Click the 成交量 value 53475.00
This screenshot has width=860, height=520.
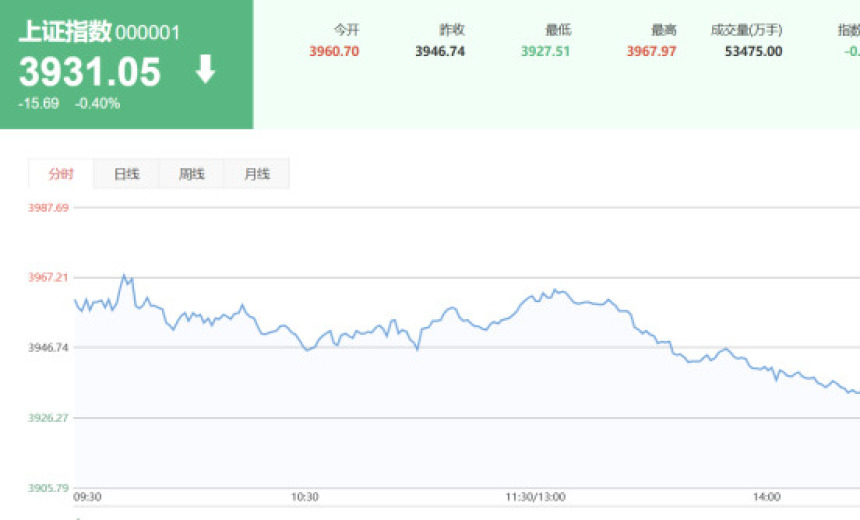point(753,51)
